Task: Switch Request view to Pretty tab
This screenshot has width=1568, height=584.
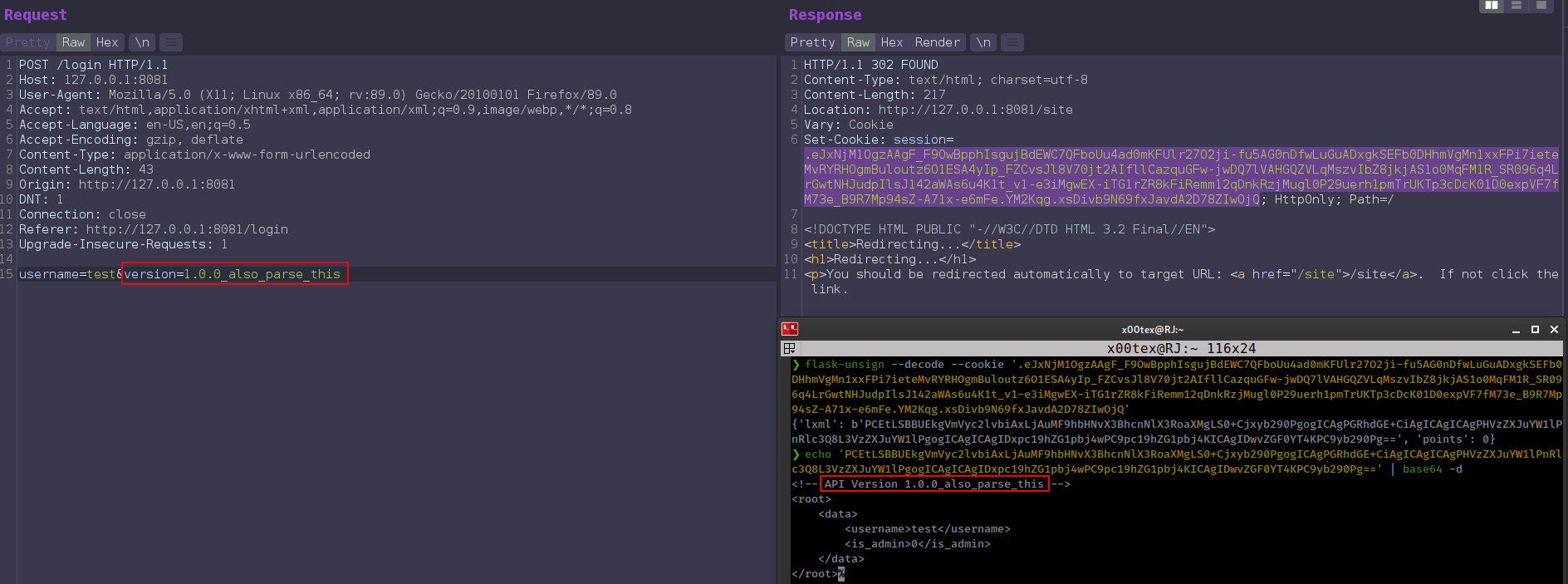Action: 28,42
